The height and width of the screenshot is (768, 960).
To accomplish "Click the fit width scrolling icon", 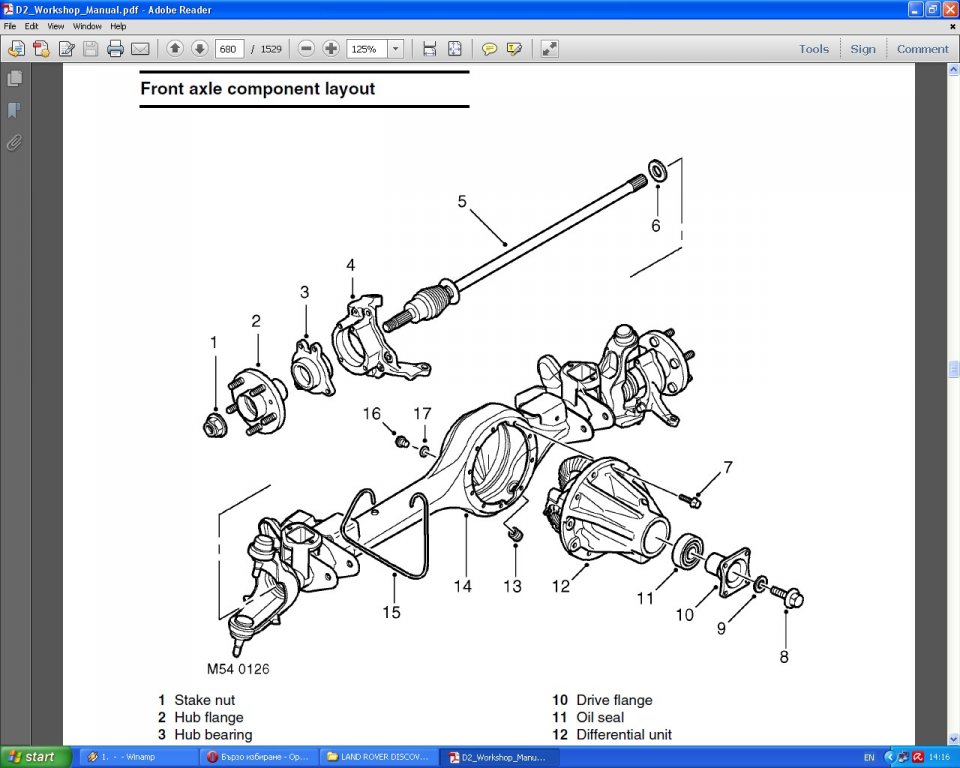I will (430, 49).
